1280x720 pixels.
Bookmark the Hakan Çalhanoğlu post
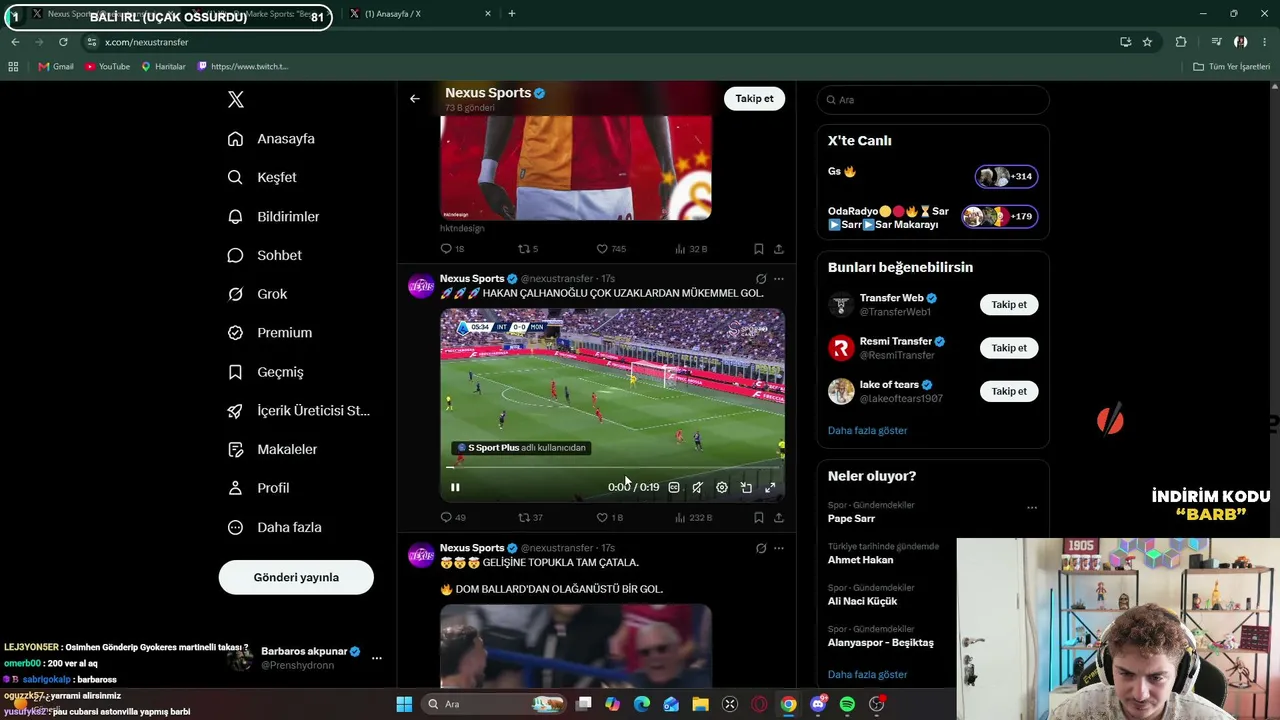click(x=759, y=517)
